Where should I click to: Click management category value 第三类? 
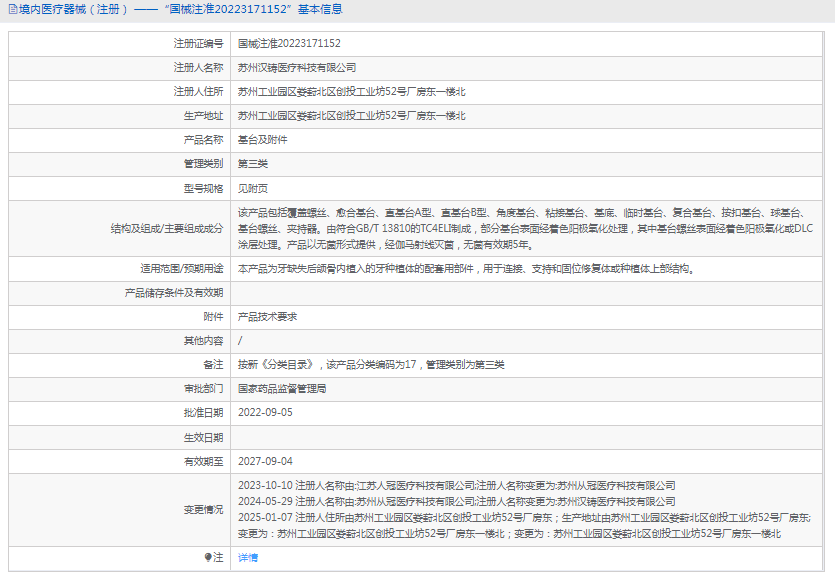[x=253, y=164]
